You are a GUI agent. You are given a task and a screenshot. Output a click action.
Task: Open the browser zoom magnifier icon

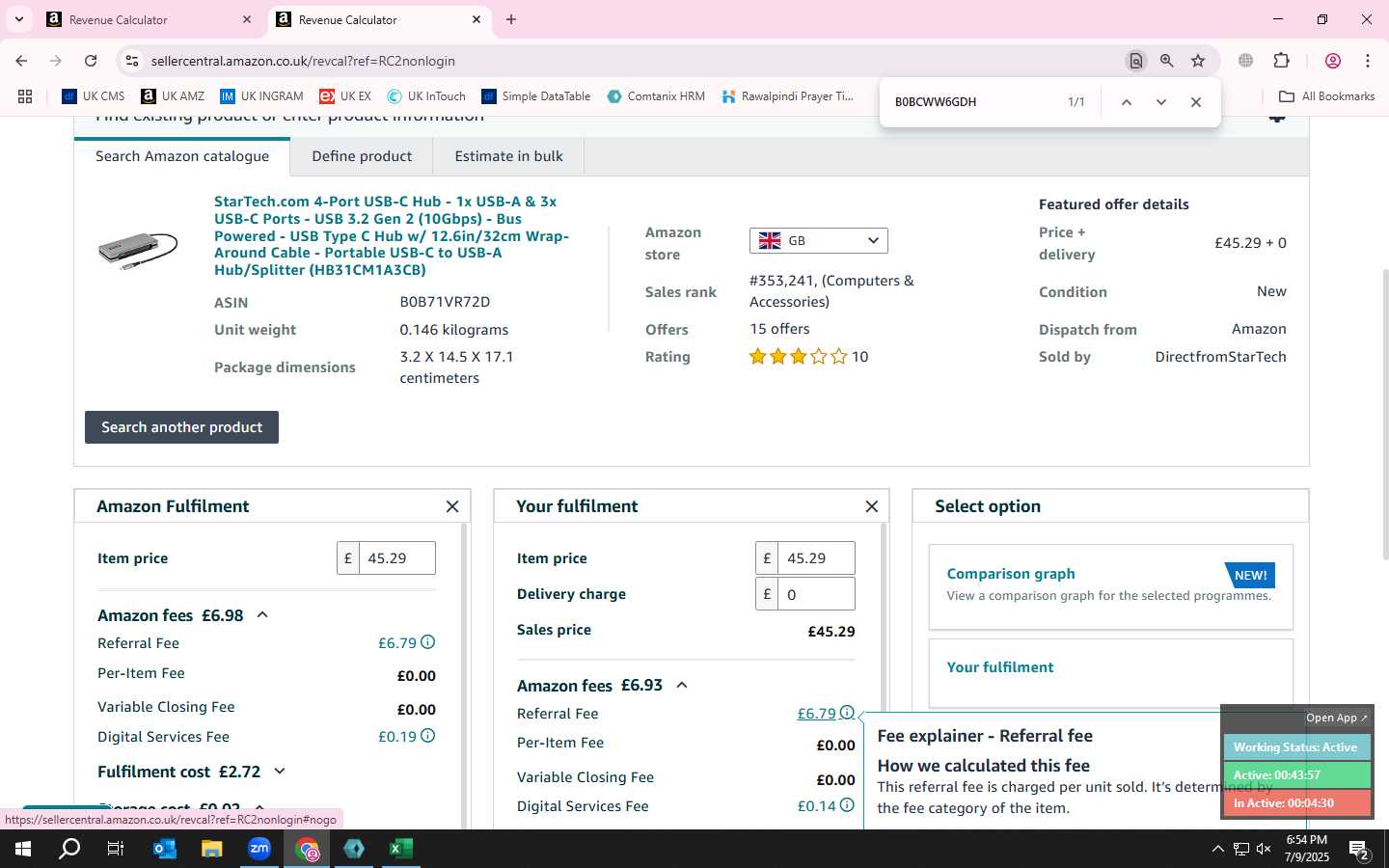click(x=1167, y=61)
